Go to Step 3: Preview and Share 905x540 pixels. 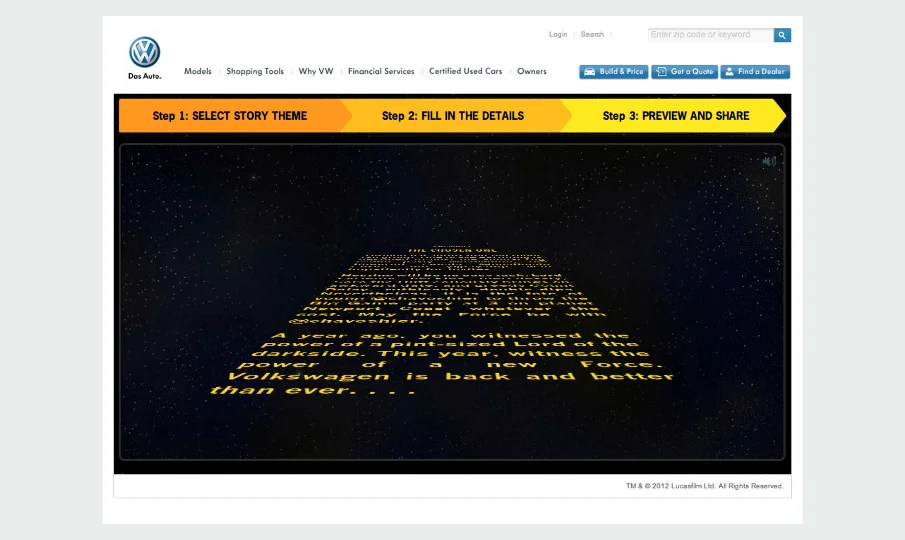pyautogui.click(x=676, y=115)
